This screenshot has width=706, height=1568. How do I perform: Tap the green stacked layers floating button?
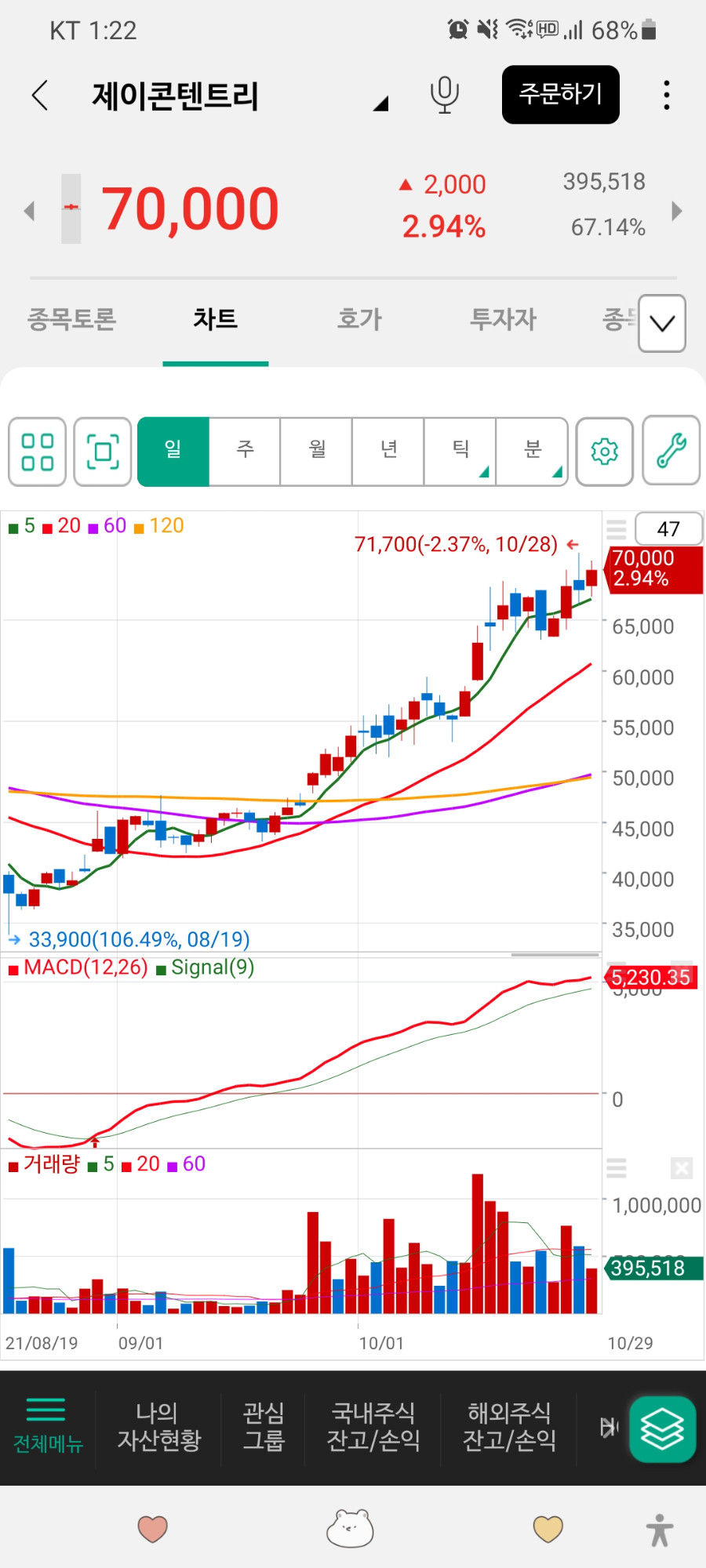(662, 1428)
